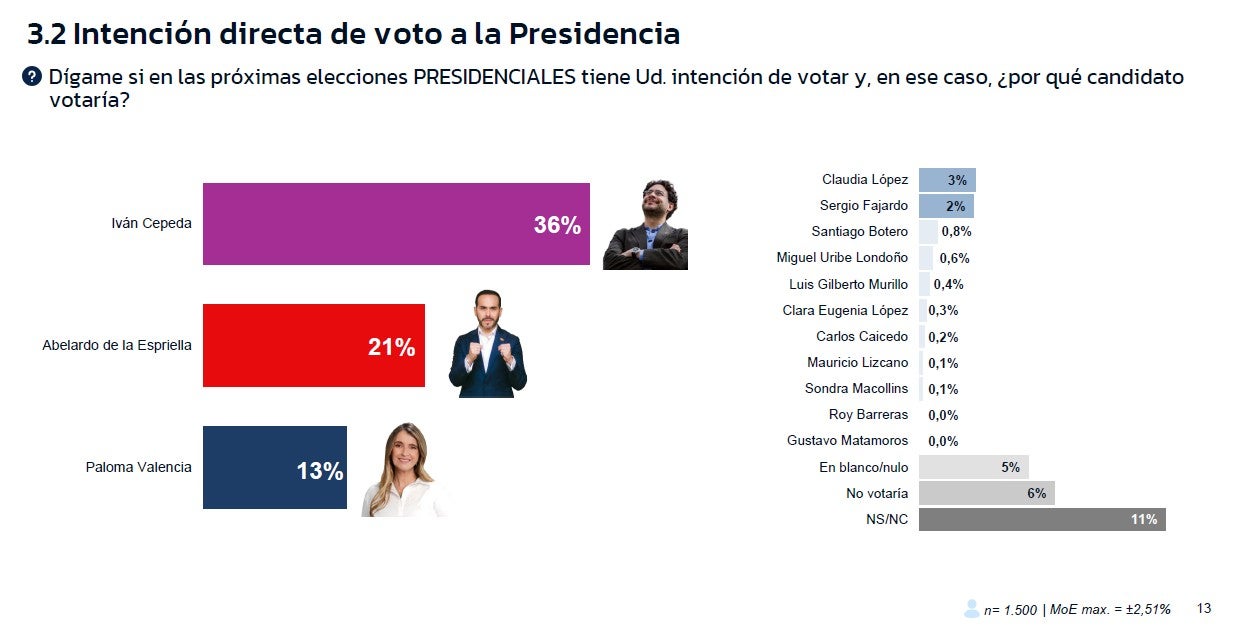The image size is (1258, 639).
Task: Click Abelardo de la Espriella's portrait photo
Action: pos(487,345)
